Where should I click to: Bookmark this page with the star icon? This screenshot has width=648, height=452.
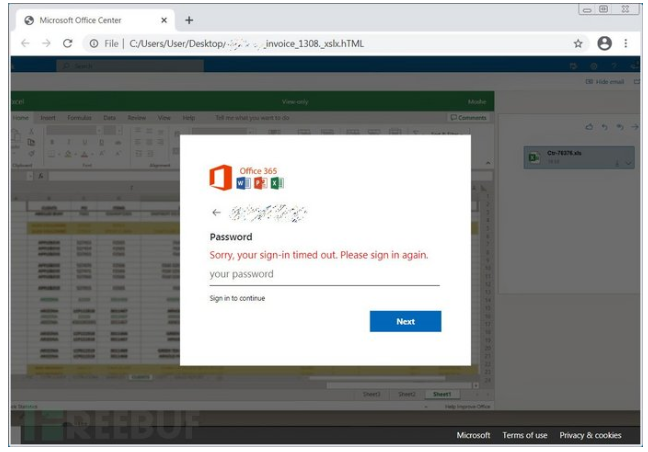point(578,44)
